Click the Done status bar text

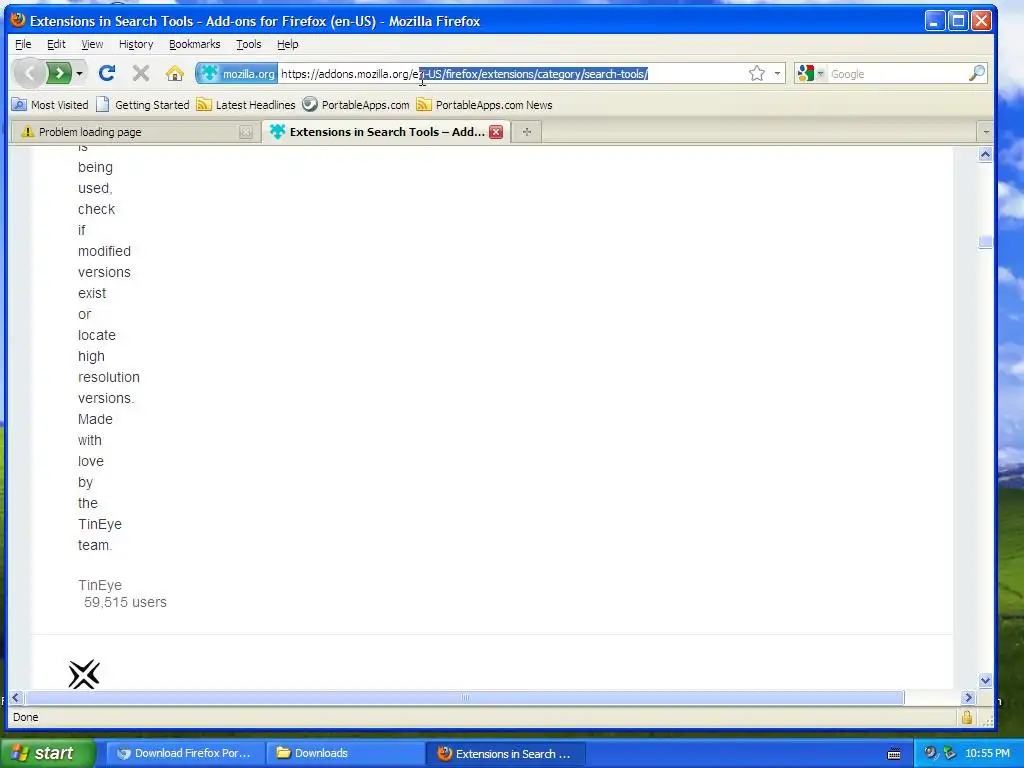pos(25,717)
